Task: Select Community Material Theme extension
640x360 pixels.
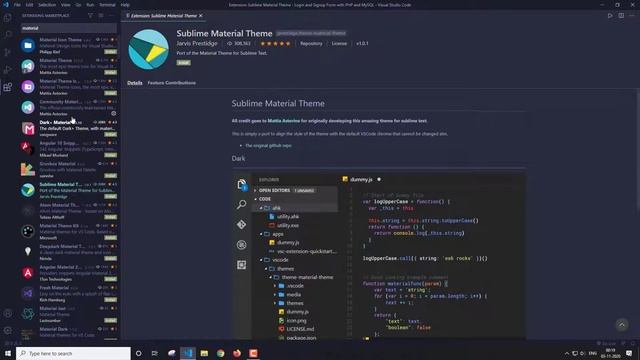Action: coord(69,107)
